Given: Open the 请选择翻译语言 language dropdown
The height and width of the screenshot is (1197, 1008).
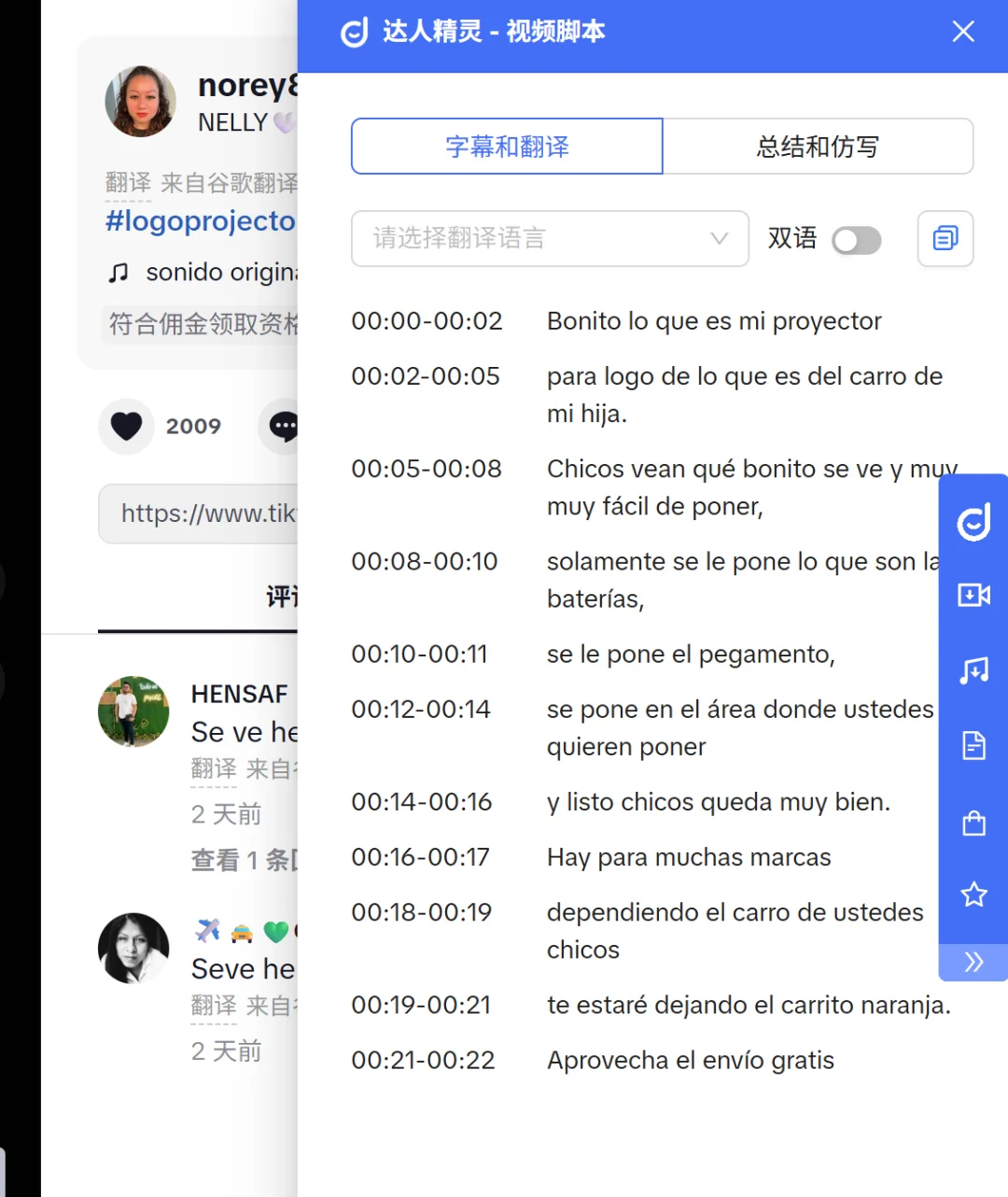Looking at the screenshot, I should [x=549, y=239].
